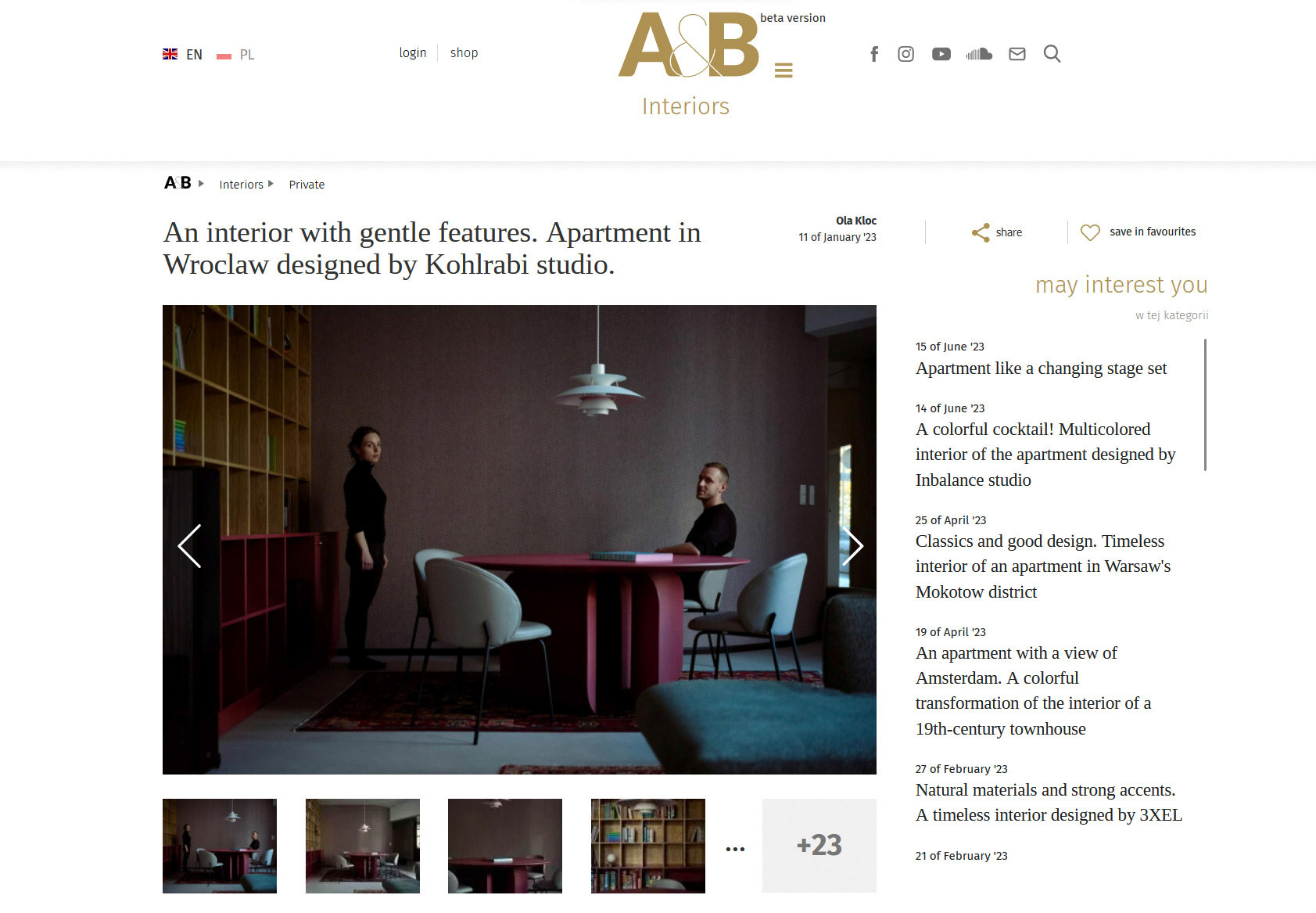
Task: Expand gallery with +23 tile
Action: click(819, 846)
